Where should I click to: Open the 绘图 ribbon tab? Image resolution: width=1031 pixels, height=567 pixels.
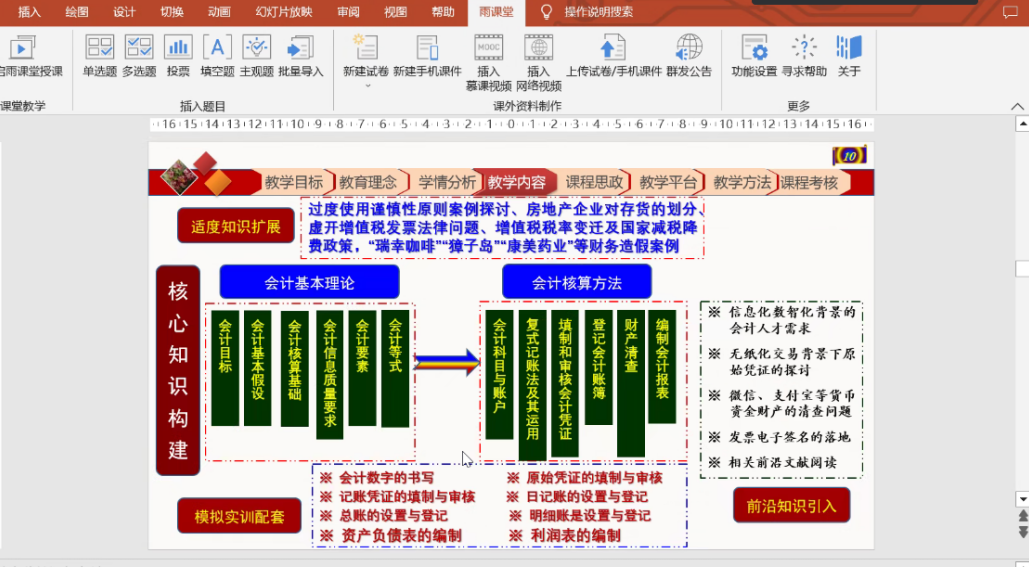tap(76, 12)
